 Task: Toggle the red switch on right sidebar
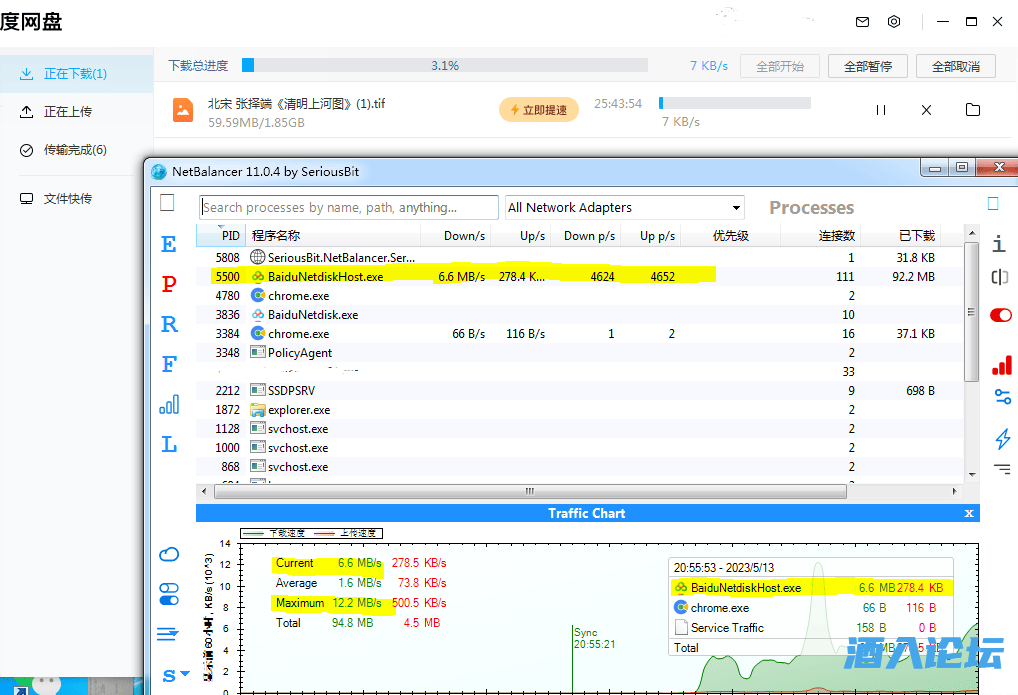1000,315
